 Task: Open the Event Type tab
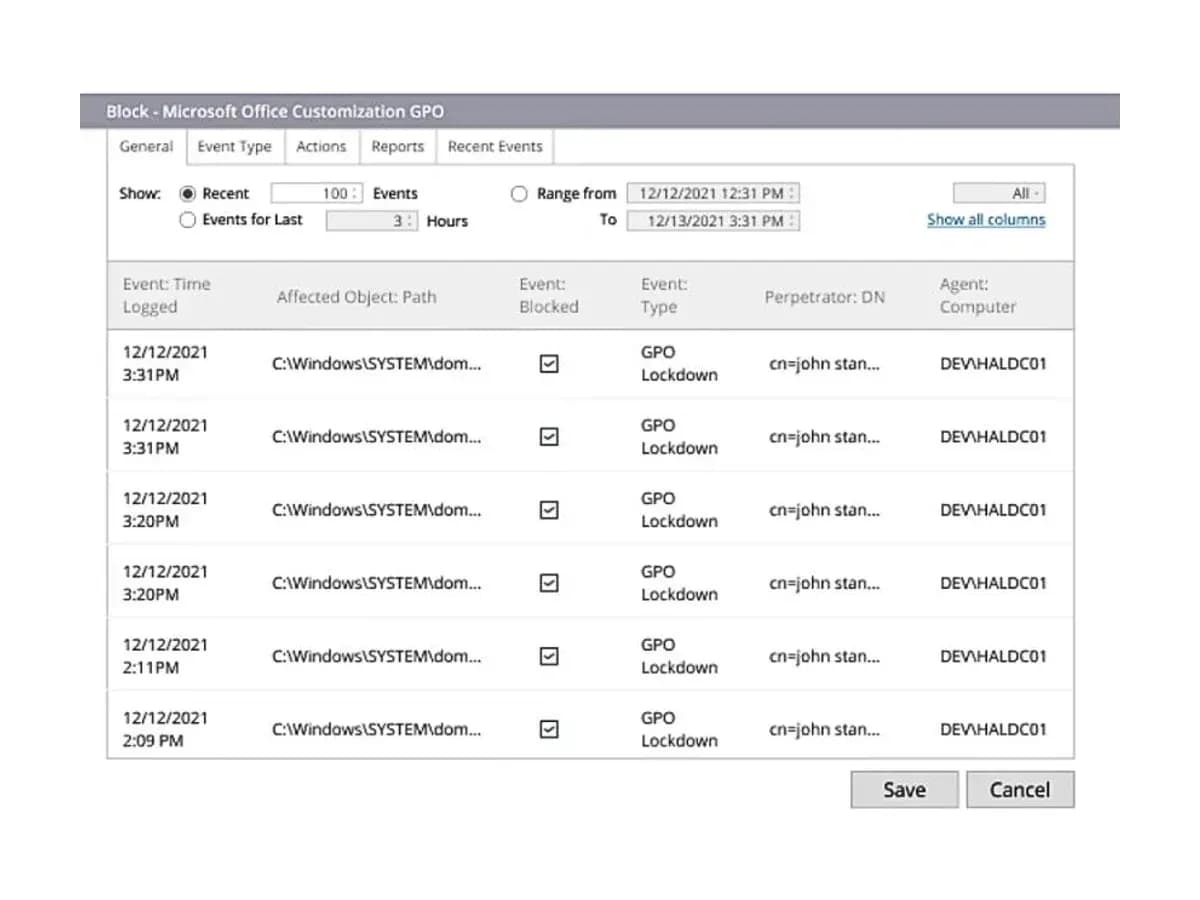pyautogui.click(x=234, y=146)
